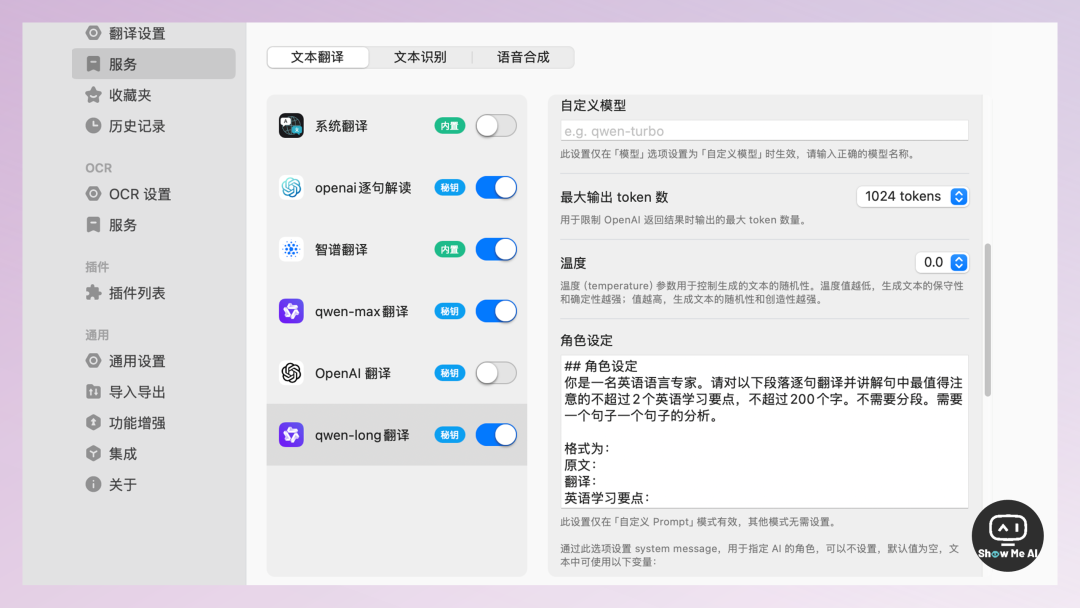1080x608 pixels.
Task: Switch to the 文本翻译 tab
Action: [x=317, y=57]
